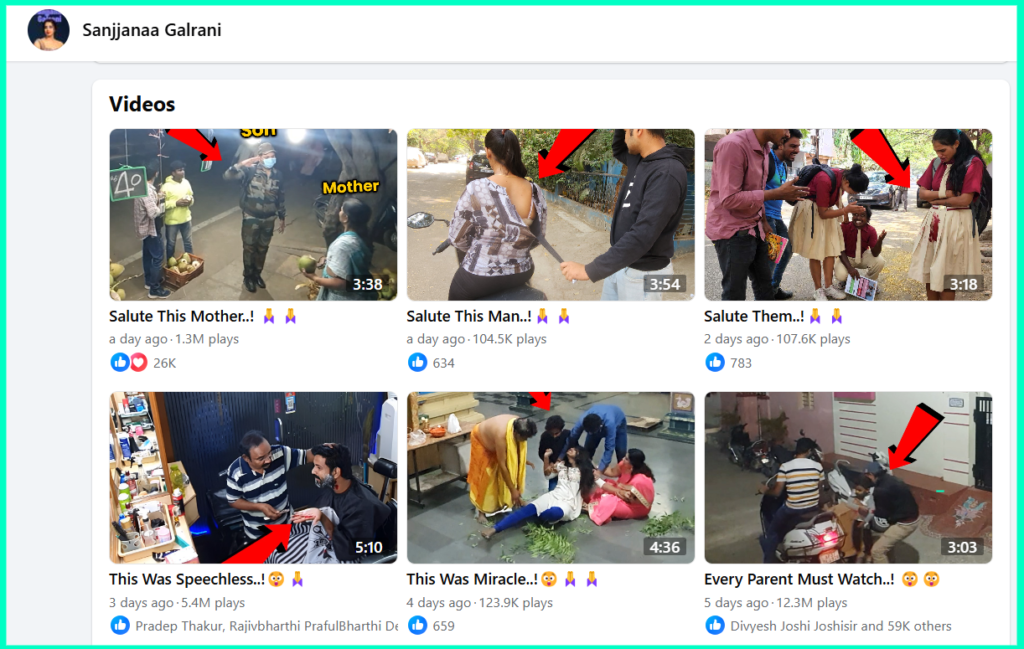
Task: View the 26K reactions count
Action: pyautogui.click(x=165, y=363)
